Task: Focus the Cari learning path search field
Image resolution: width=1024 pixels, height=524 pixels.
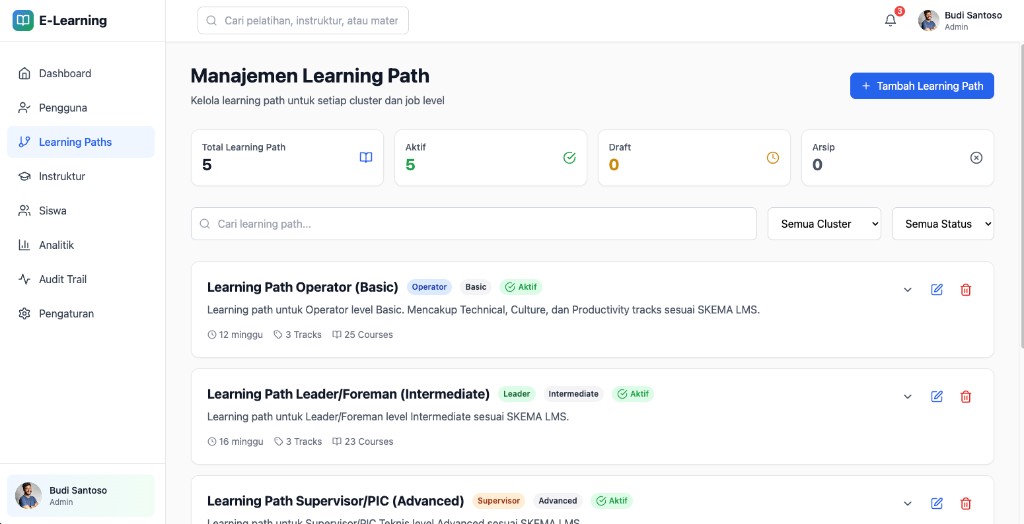Action: click(473, 224)
